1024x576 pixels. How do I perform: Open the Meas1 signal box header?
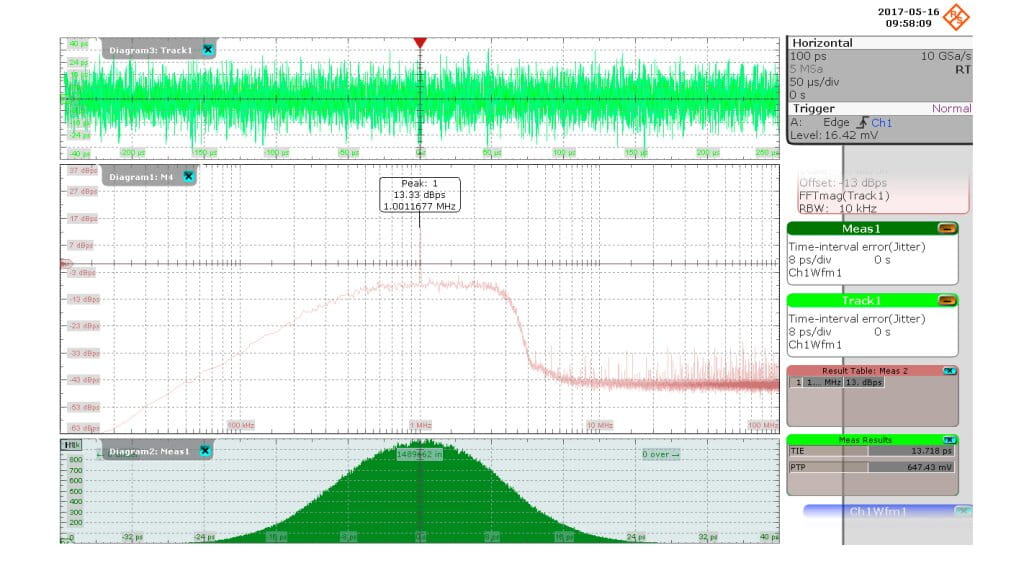pyautogui.click(x=860, y=228)
